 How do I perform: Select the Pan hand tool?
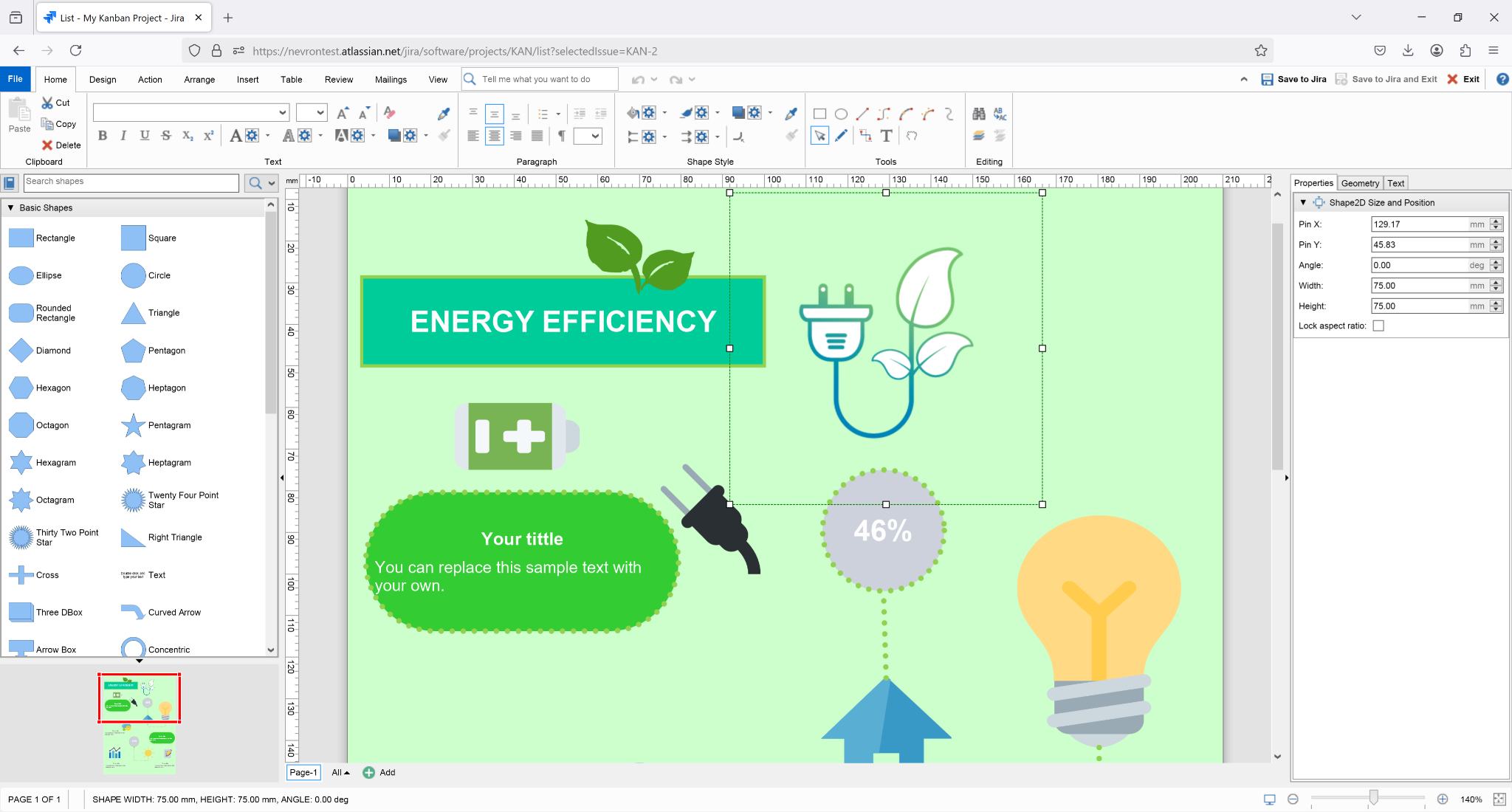(912, 136)
